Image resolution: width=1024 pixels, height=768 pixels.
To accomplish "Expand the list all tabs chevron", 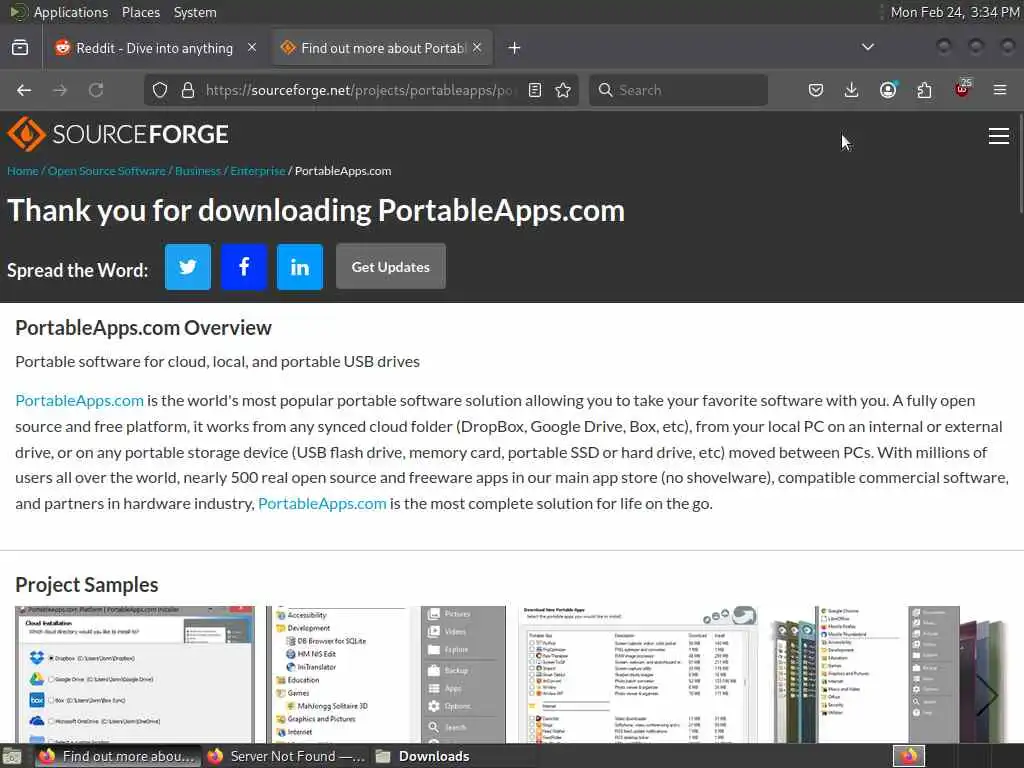I will coord(867,47).
